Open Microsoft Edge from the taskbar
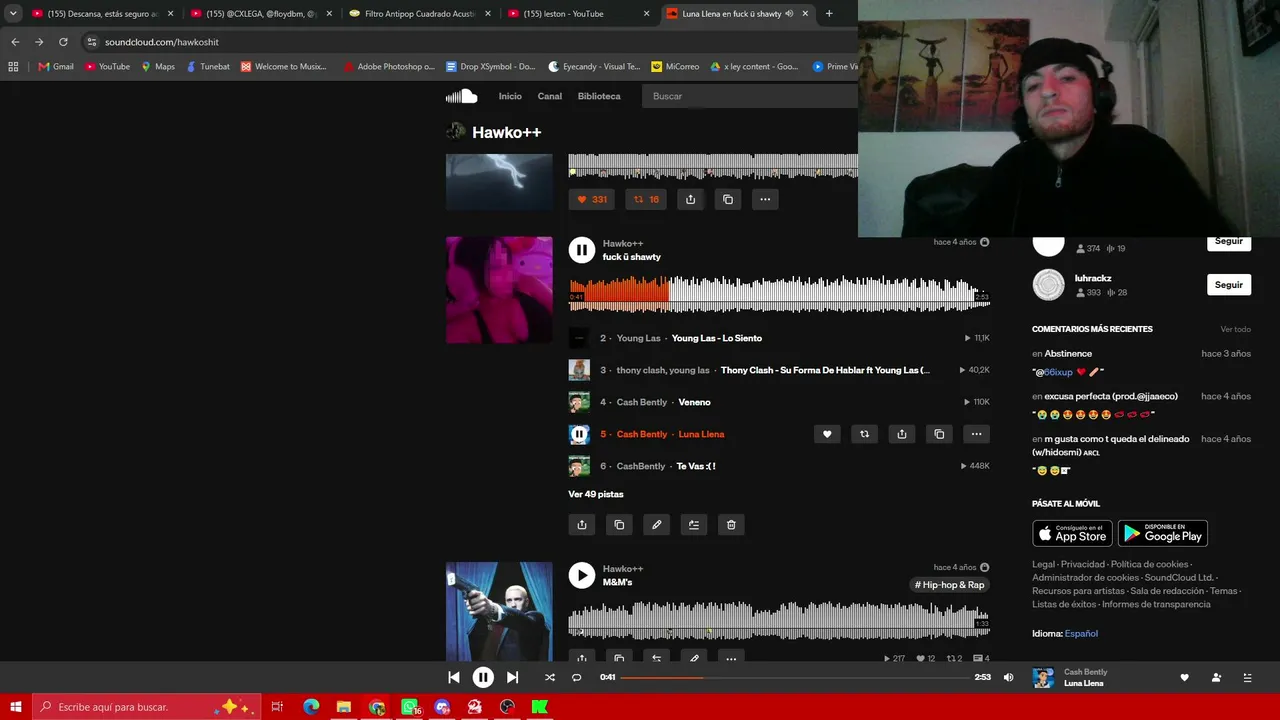Viewport: 1280px width, 720px height. pyautogui.click(x=311, y=707)
